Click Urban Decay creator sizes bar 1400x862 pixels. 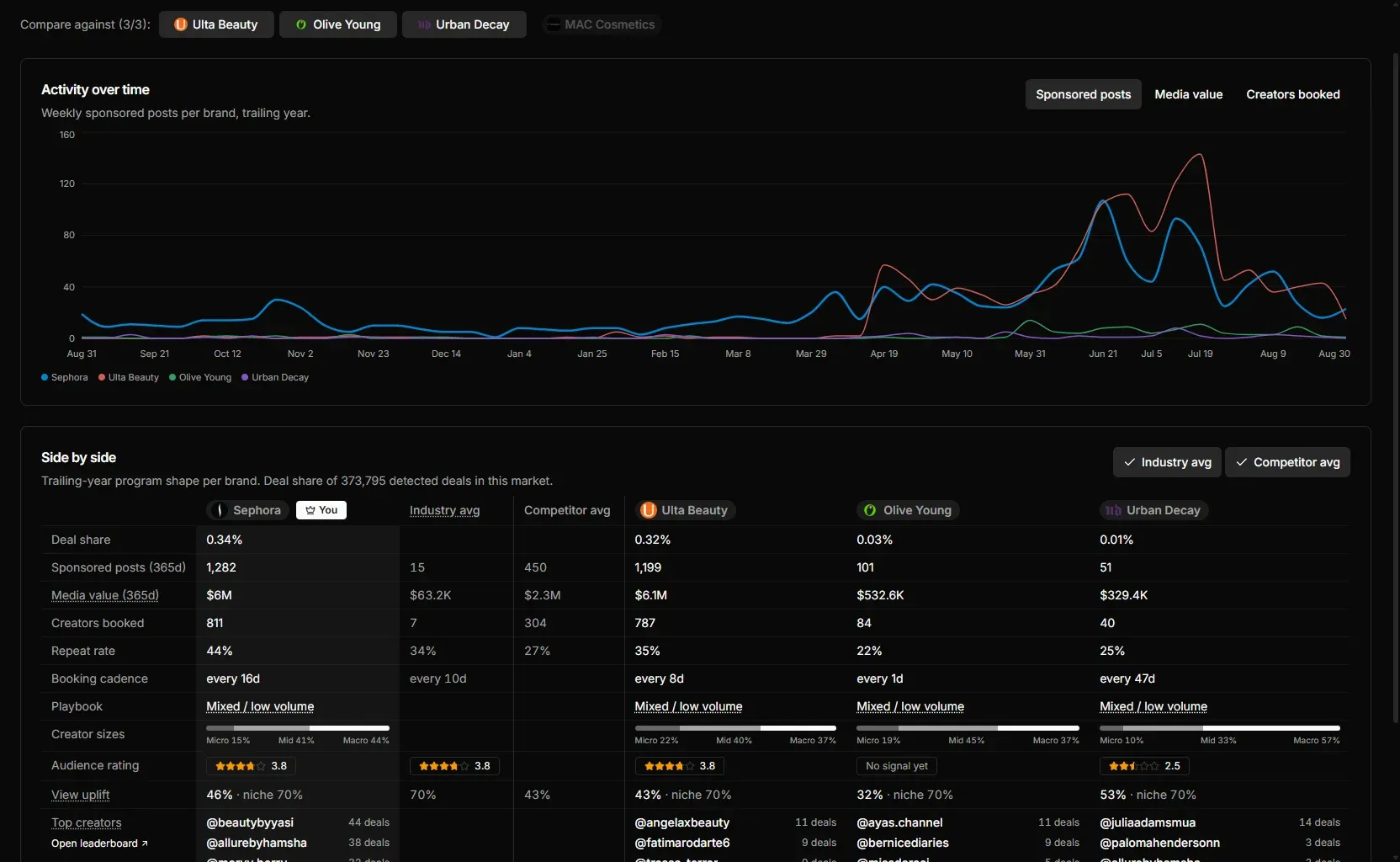[1220, 728]
